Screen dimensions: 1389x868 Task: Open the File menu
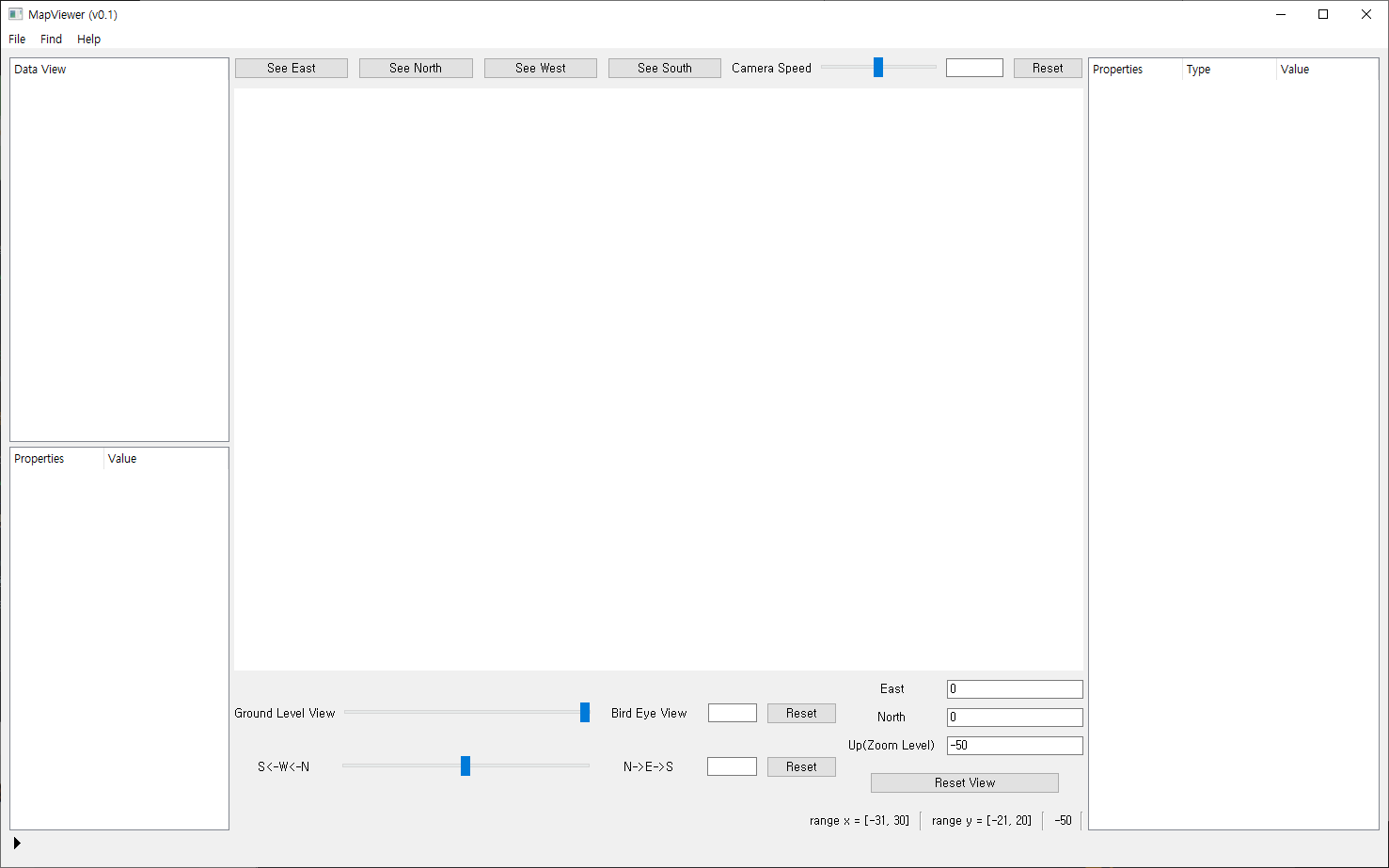(17, 39)
